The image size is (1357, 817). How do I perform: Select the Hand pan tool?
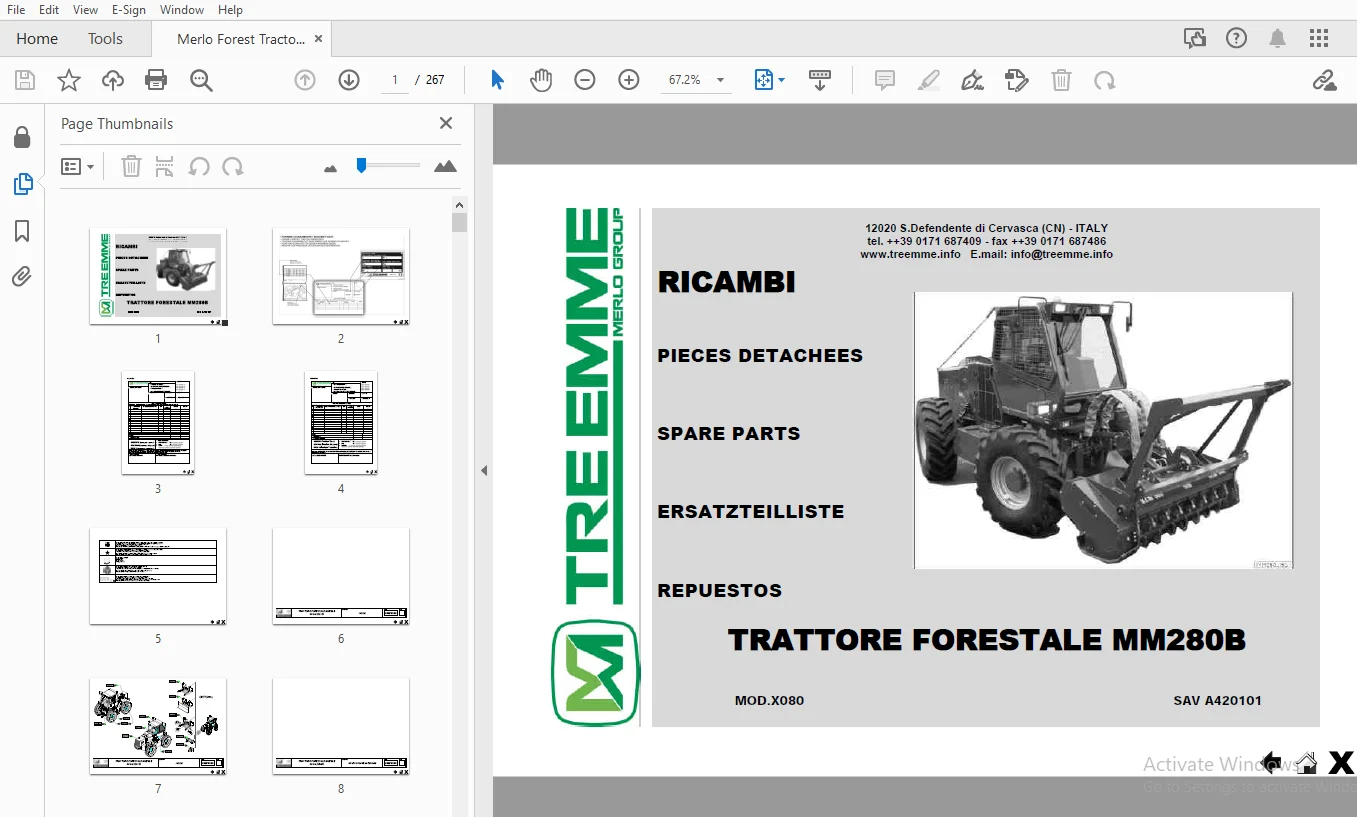coord(541,80)
